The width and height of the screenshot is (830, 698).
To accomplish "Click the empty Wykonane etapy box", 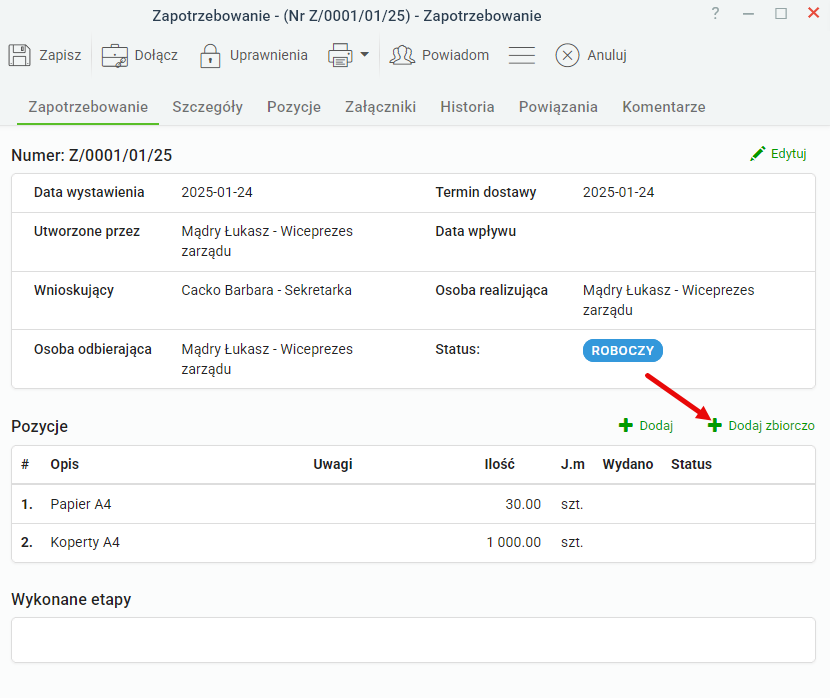I will (413, 640).
